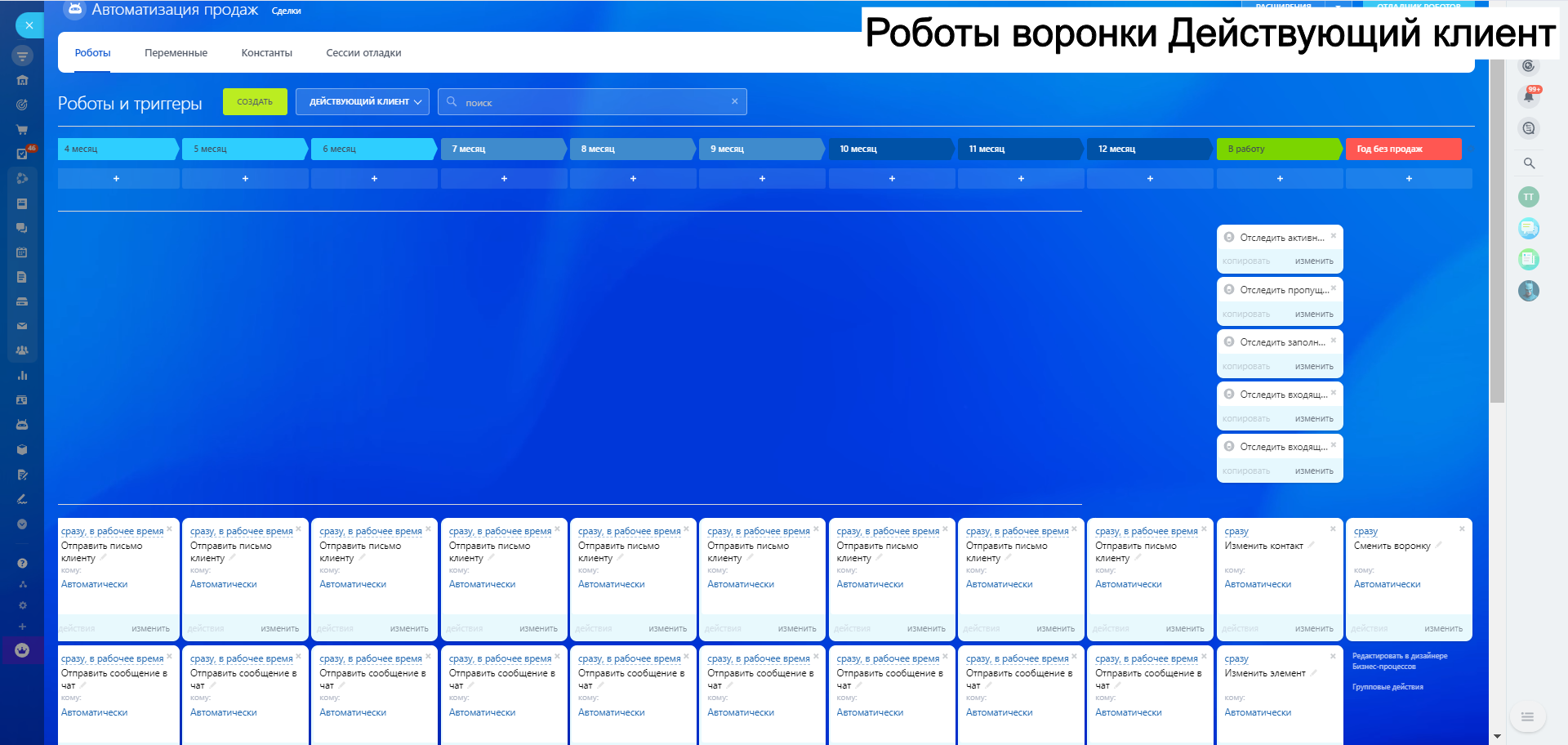1568x745 pixels.
Task: Open the Сессии отладки tab
Action: coord(363,53)
